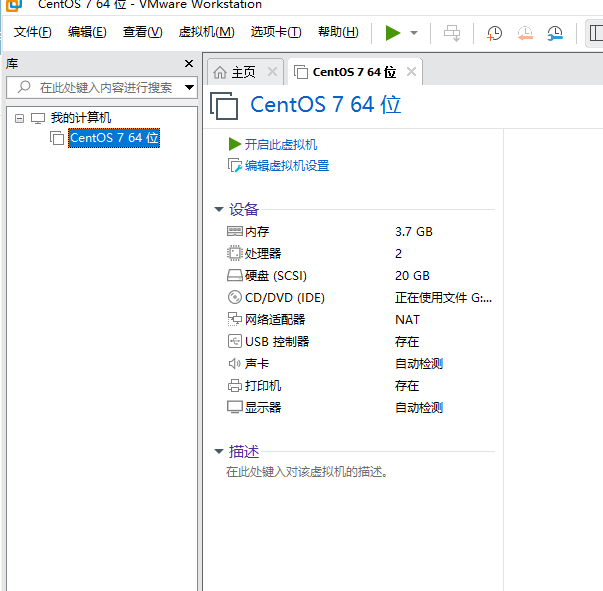Click the 开启此虚拟机 link
The height and width of the screenshot is (591, 603).
[281, 145]
